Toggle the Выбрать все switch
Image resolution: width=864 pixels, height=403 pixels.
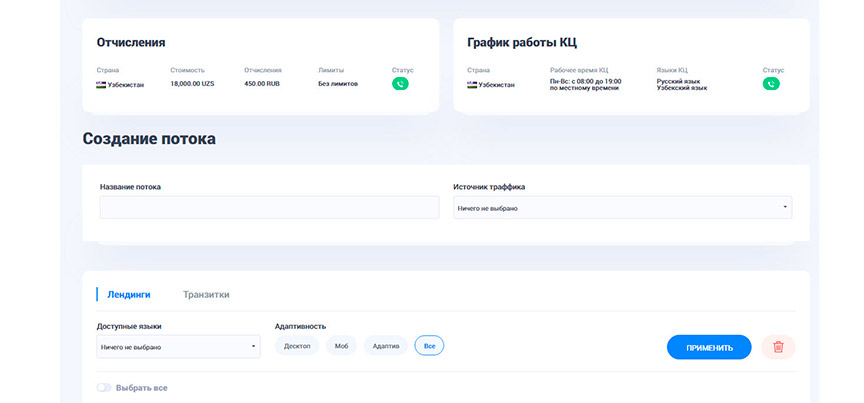point(104,388)
